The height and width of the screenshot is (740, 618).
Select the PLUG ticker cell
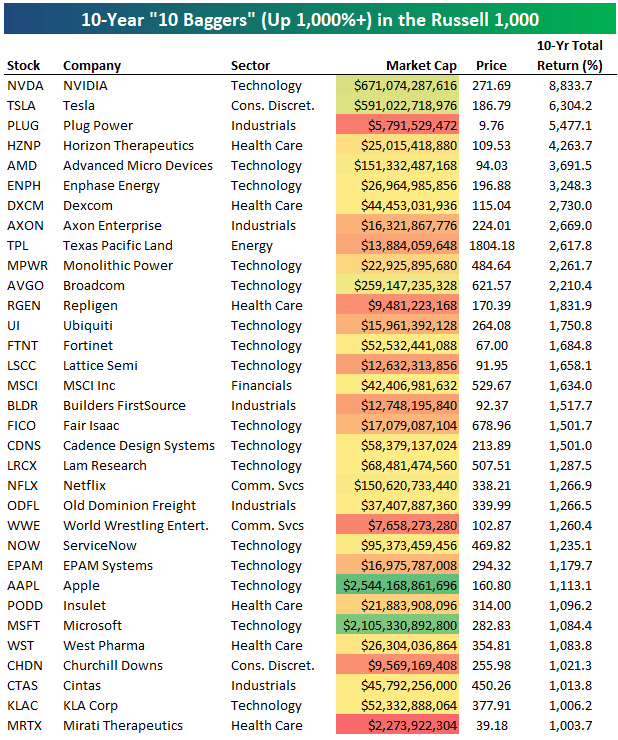pos(23,126)
